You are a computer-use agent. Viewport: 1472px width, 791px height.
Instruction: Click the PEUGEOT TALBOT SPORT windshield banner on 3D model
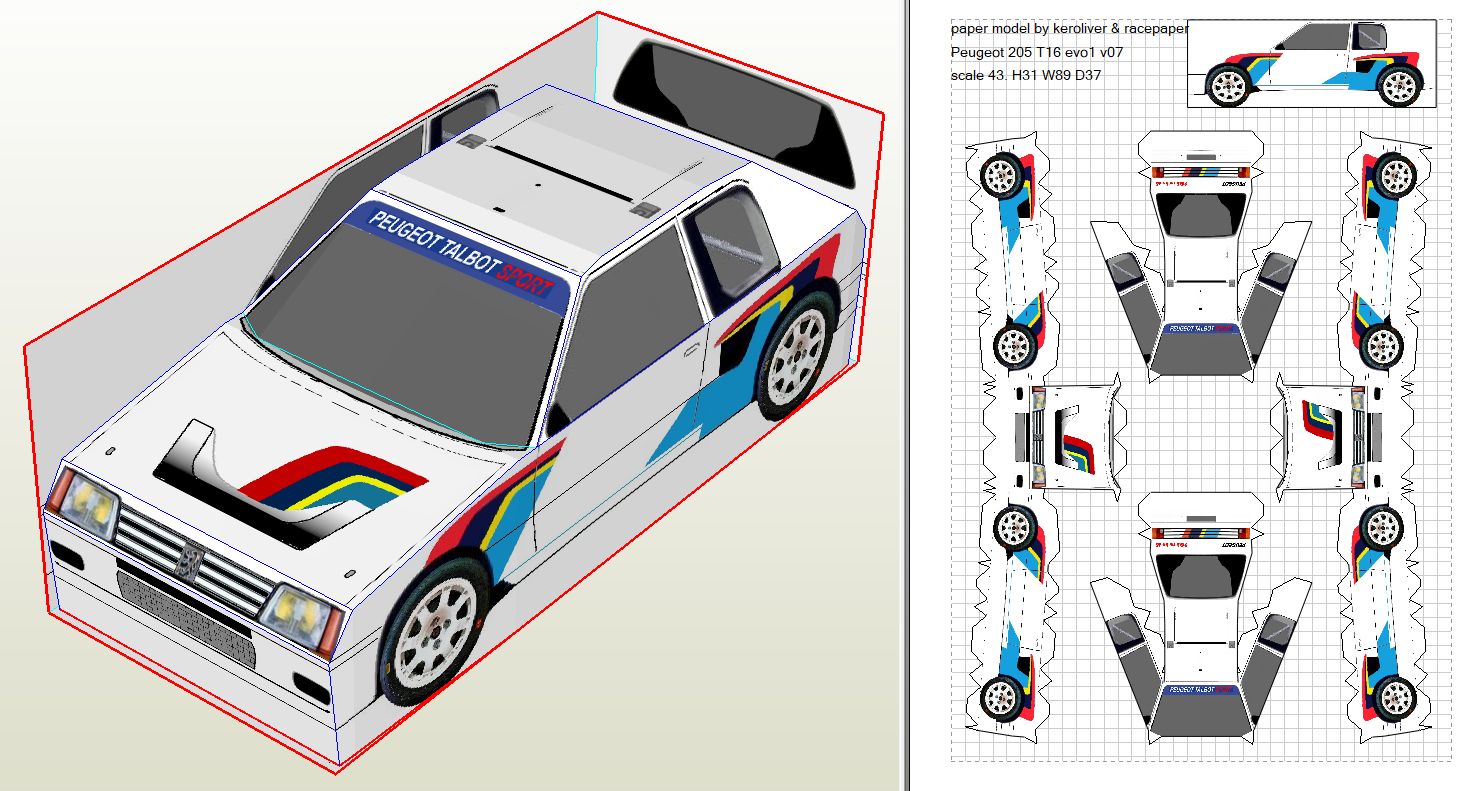[461, 252]
